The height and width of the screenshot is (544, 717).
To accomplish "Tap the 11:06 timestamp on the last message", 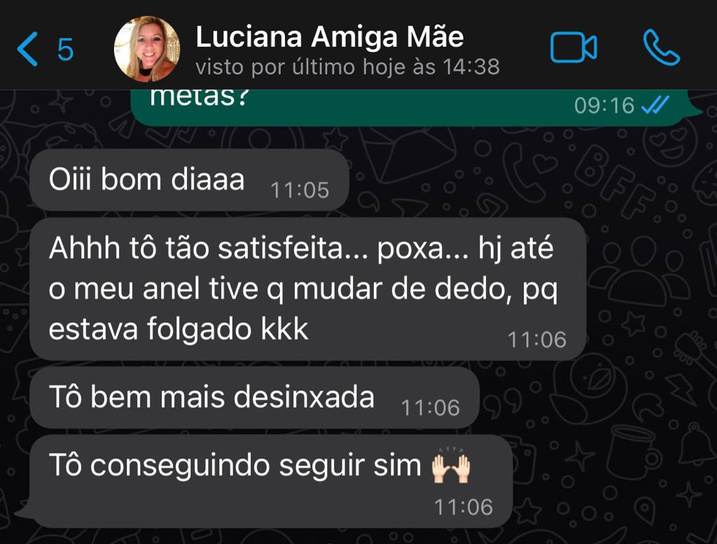I will [463, 507].
